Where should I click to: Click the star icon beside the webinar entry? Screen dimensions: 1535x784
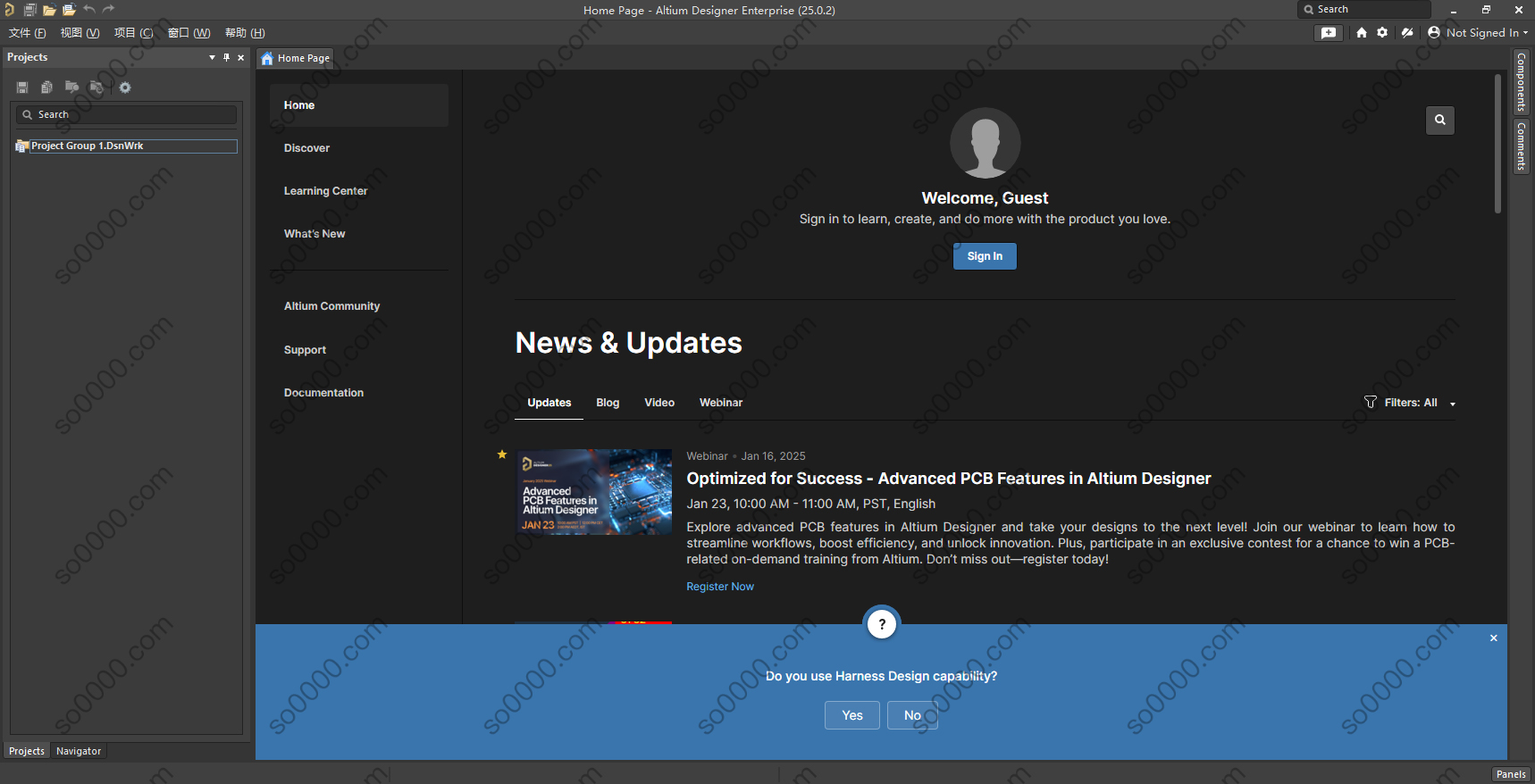coord(502,455)
